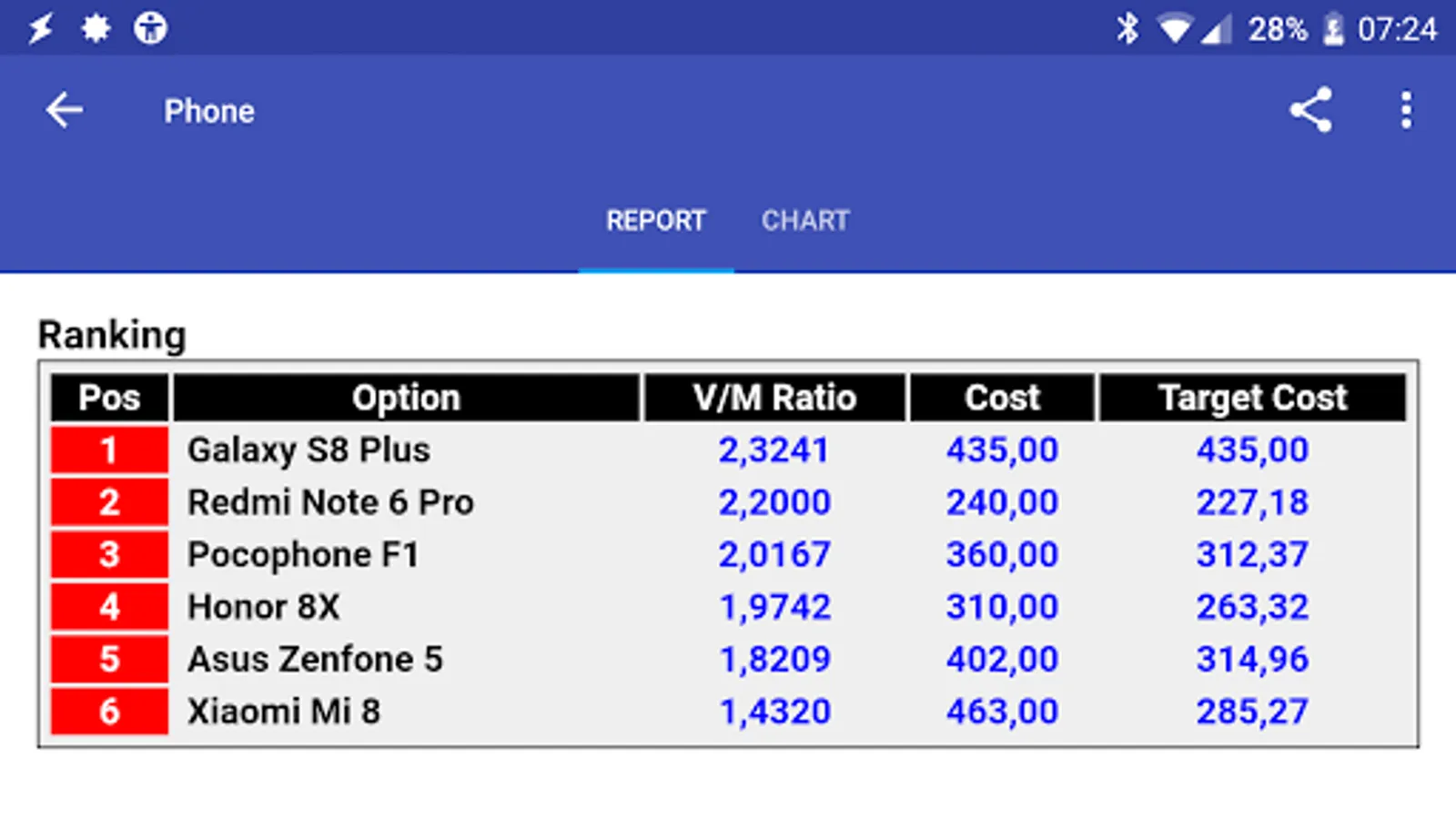Tap the accessibility icon in status bar
The width and height of the screenshot is (1456, 819).
coord(150,28)
